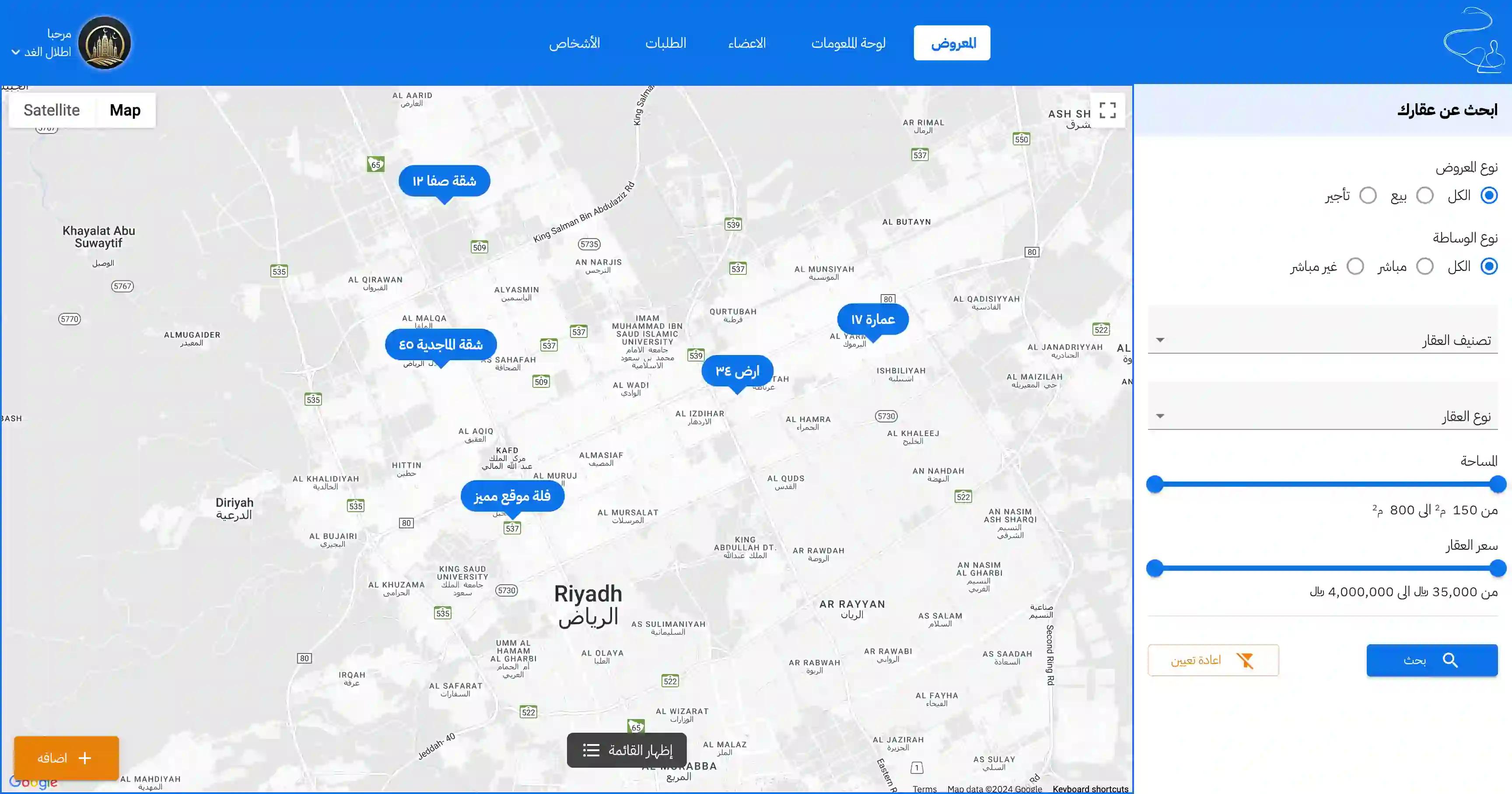Open the لوحة المعلومات tab
Image resolution: width=1512 pixels, height=794 pixels.
tap(848, 43)
